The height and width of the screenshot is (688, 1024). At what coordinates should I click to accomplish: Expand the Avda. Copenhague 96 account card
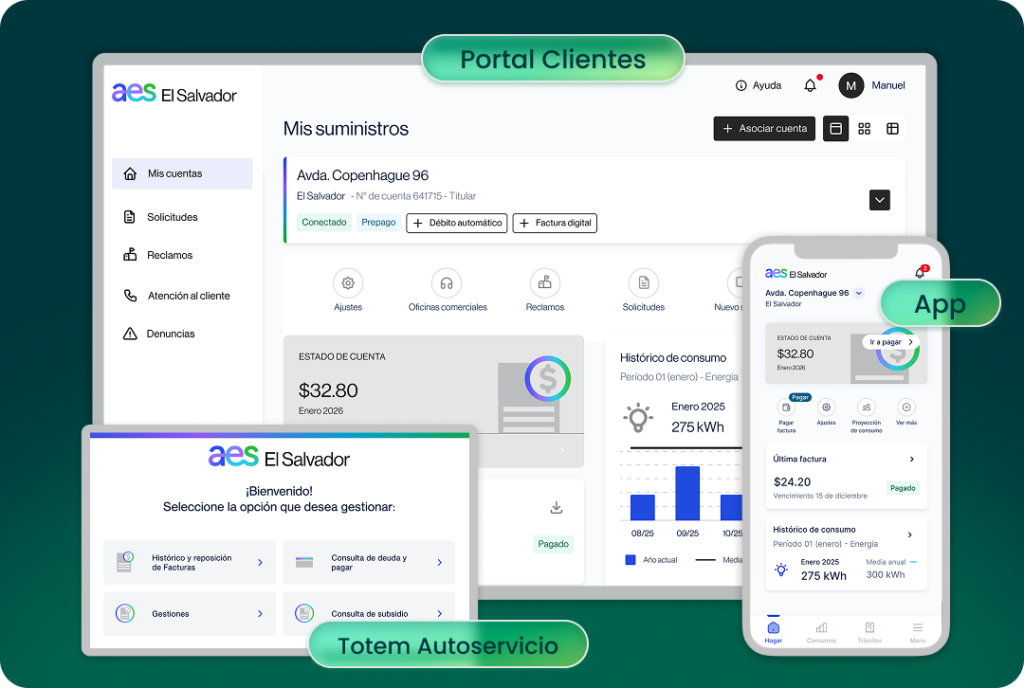[x=879, y=200]
